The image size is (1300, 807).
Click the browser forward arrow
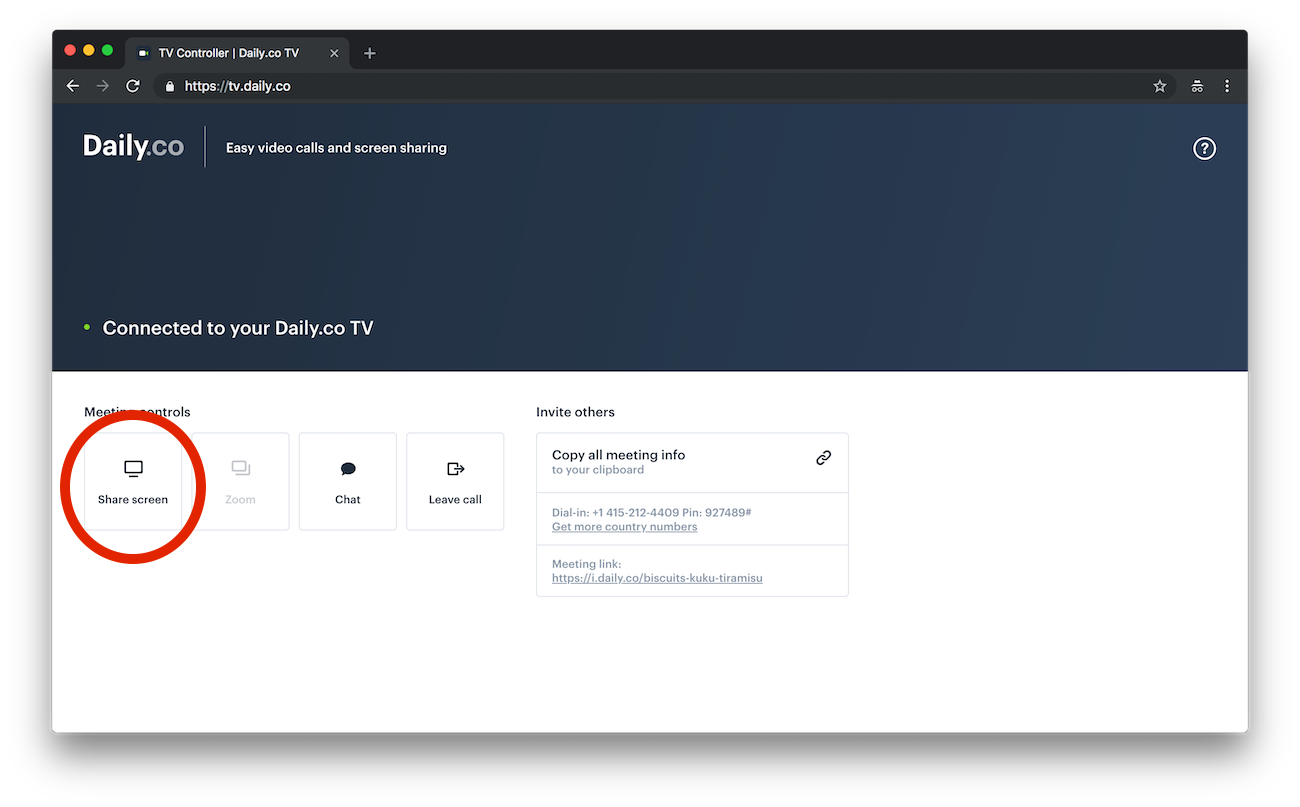pyautogui.click(x=102, y=86)
